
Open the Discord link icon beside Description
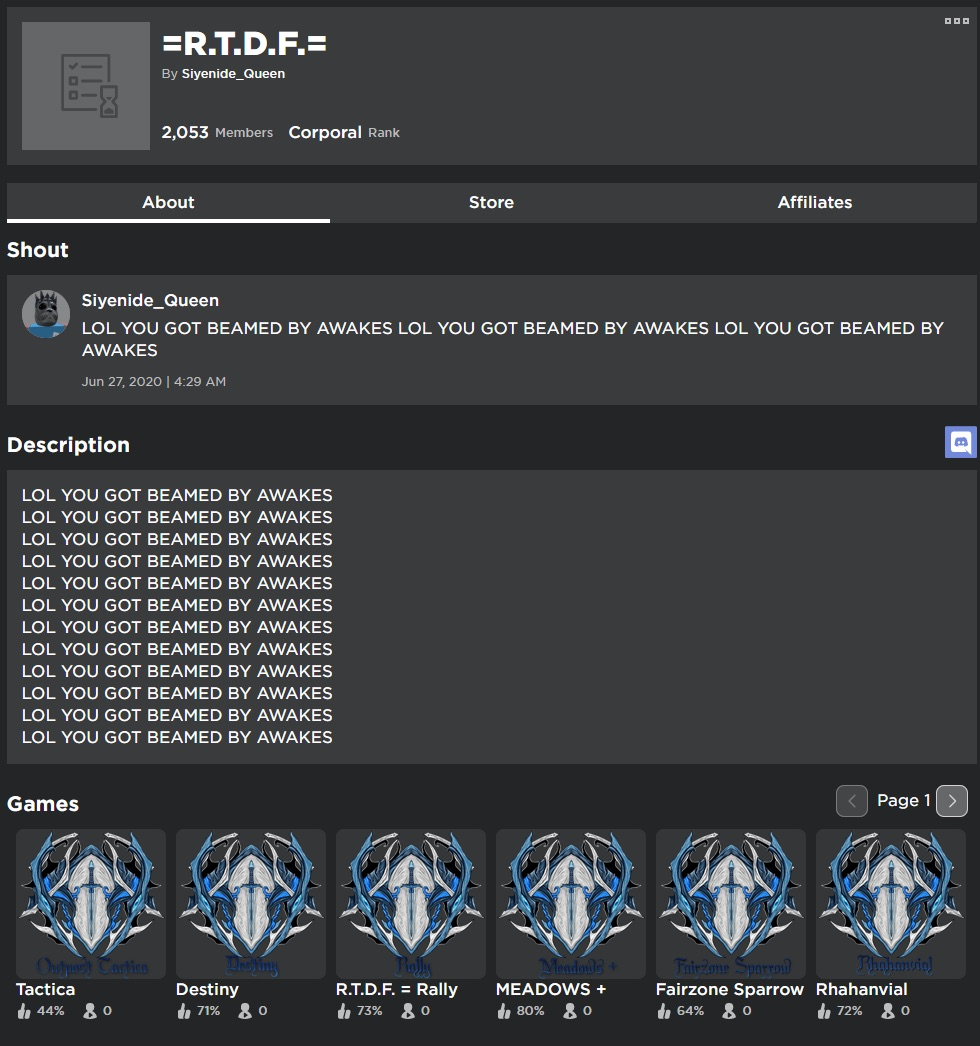961,442
